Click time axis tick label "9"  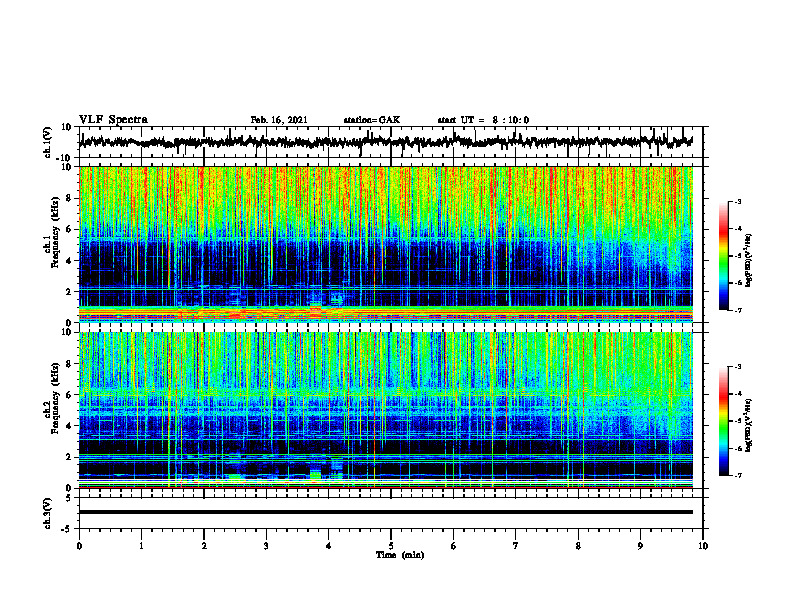[640, 546]
